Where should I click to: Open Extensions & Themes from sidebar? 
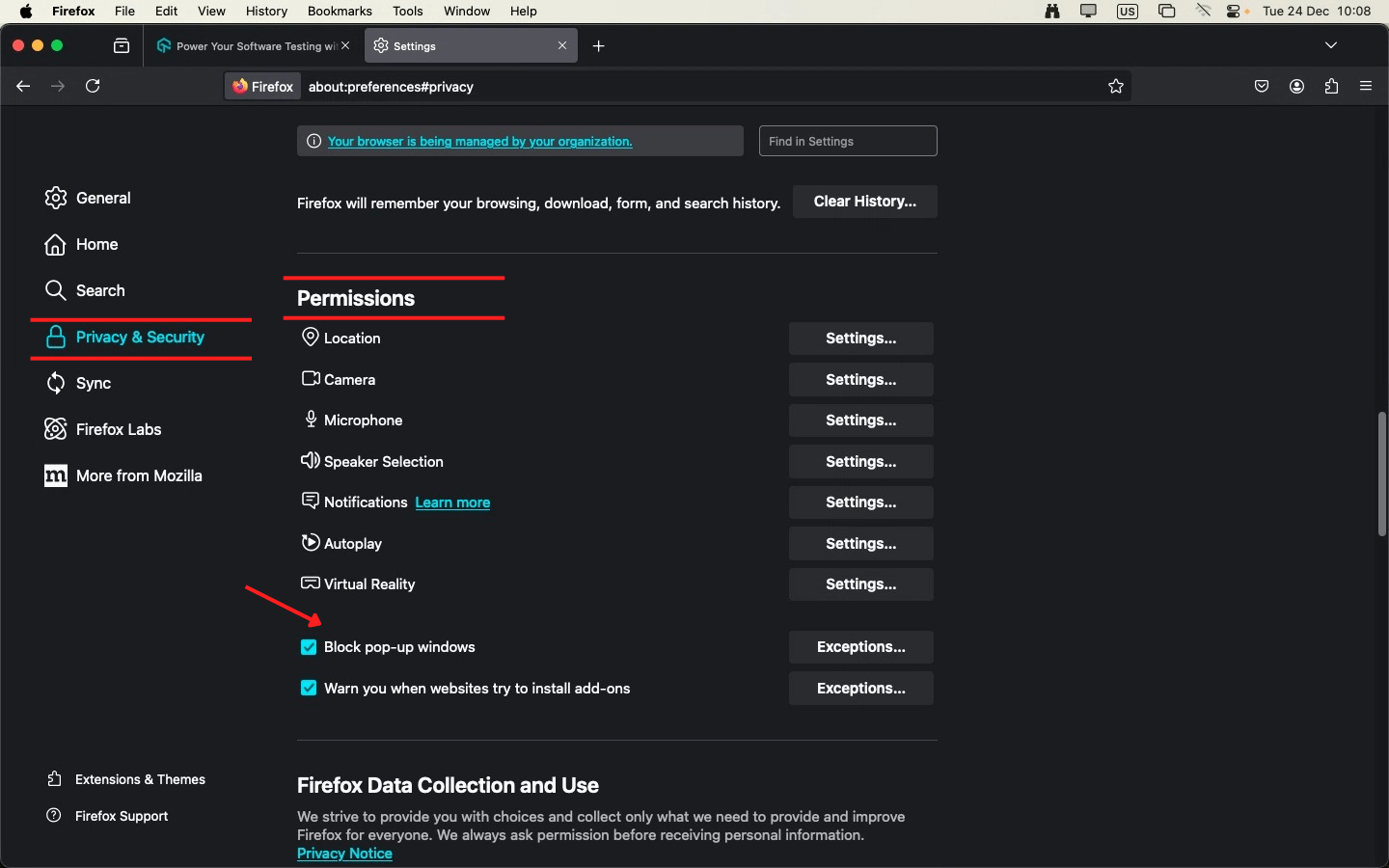click(x=139, y=779)
